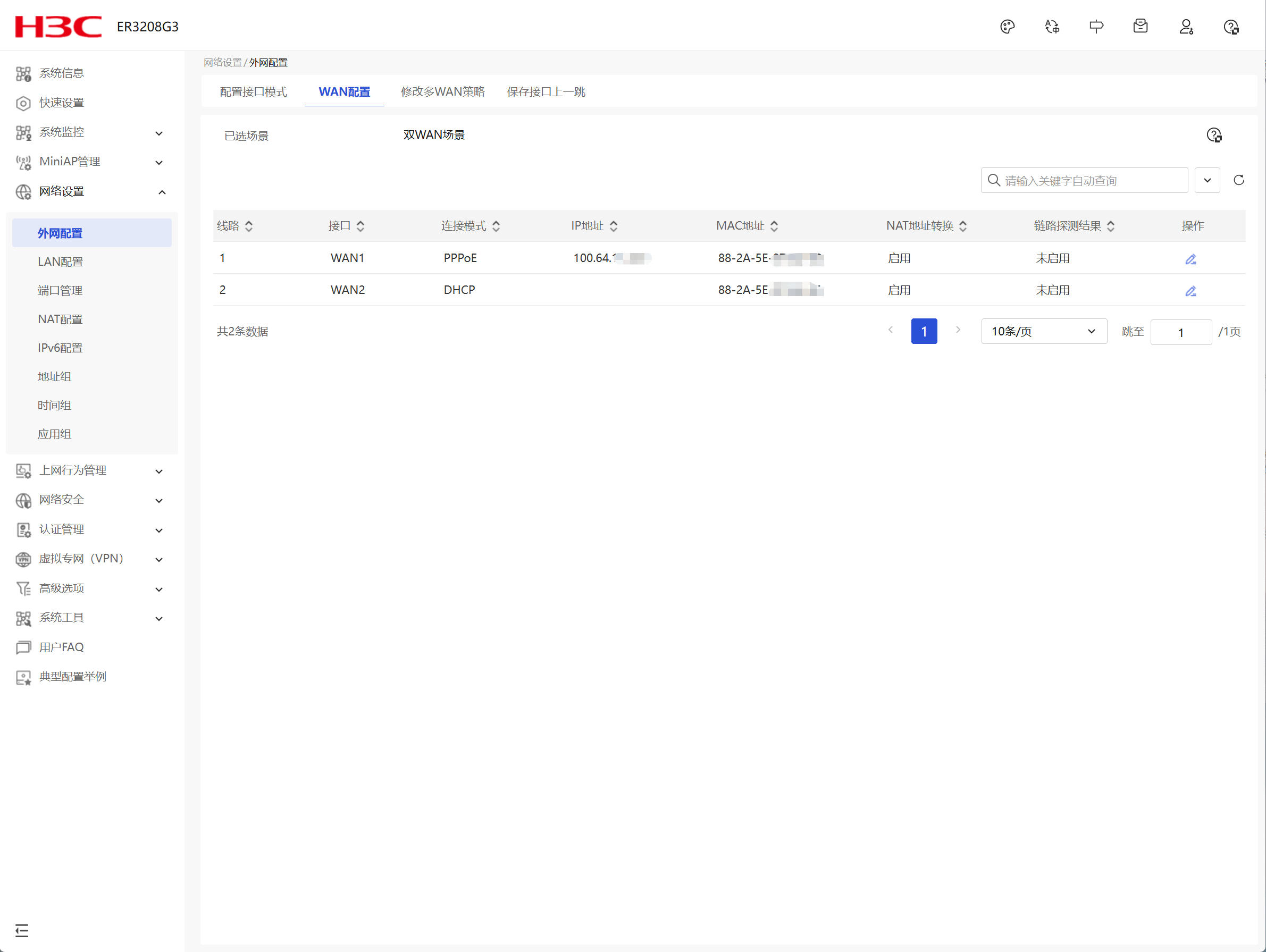The width and height of the screenshot is (1266, 952).
Task: Open the mailbox icon in header
Action: [x=1141, y=27]
